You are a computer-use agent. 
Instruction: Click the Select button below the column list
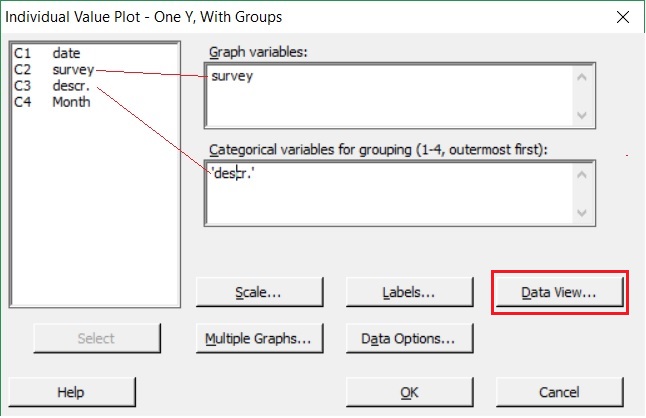point(96,339)
